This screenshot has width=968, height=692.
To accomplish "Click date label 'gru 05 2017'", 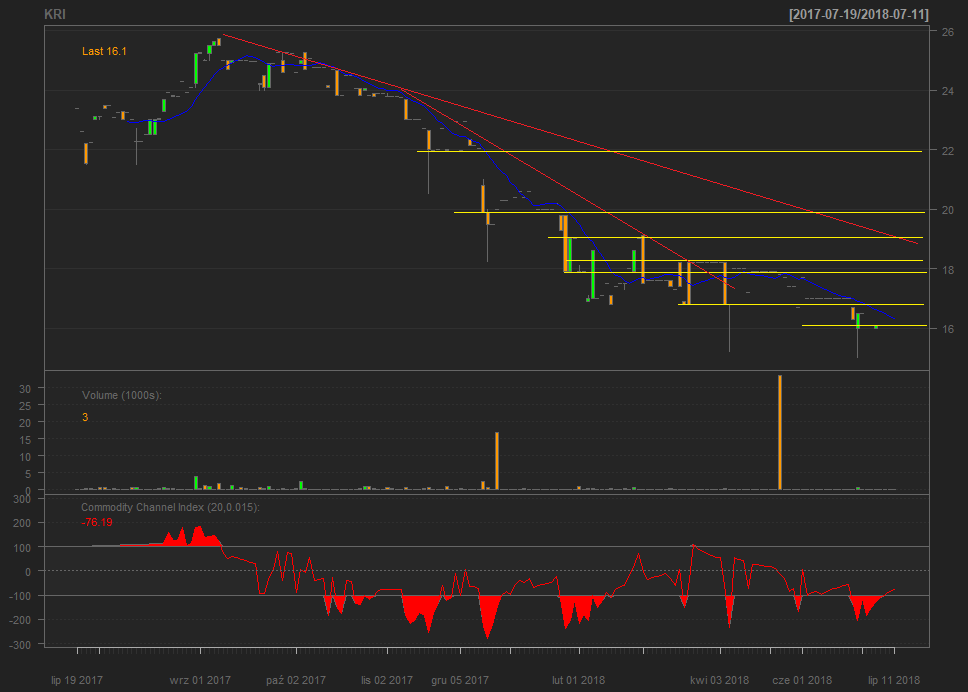I will click(460, 680).
